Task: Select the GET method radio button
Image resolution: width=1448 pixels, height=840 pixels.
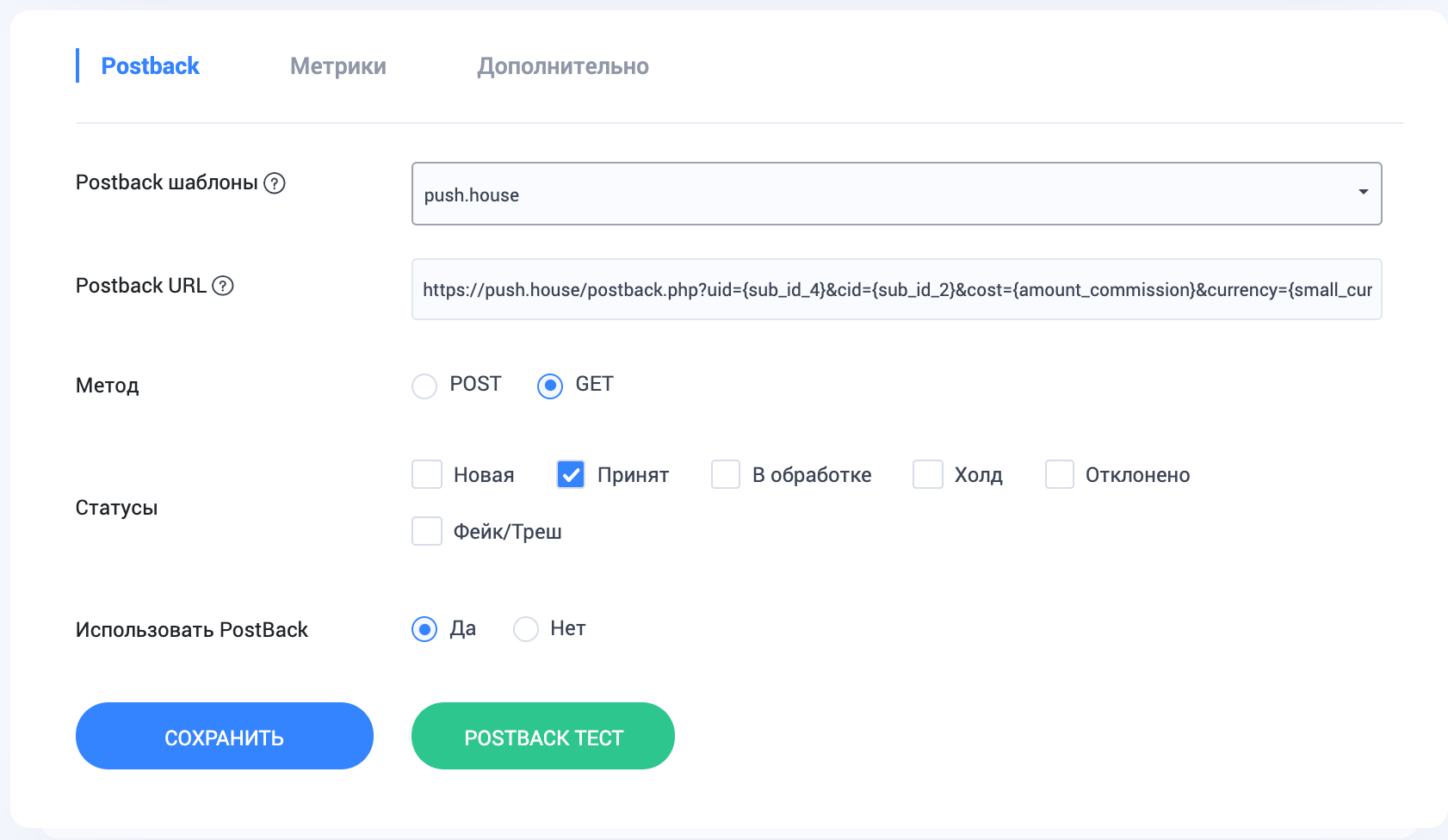Action: [x=550, y=386]
